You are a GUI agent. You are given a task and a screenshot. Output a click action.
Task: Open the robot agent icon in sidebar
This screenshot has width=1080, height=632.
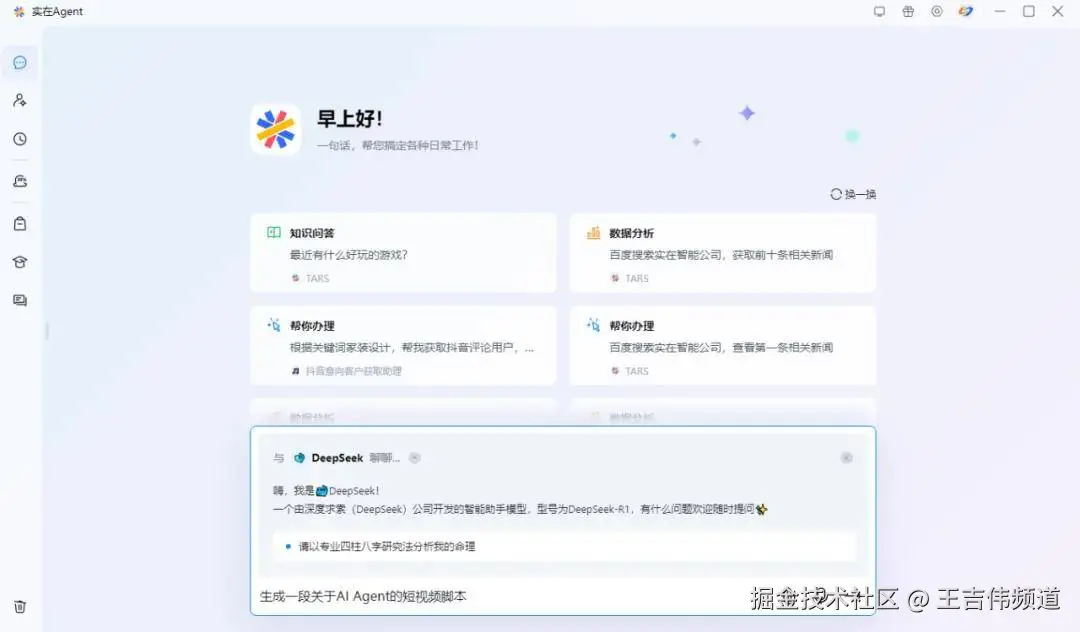click(20, 181)
